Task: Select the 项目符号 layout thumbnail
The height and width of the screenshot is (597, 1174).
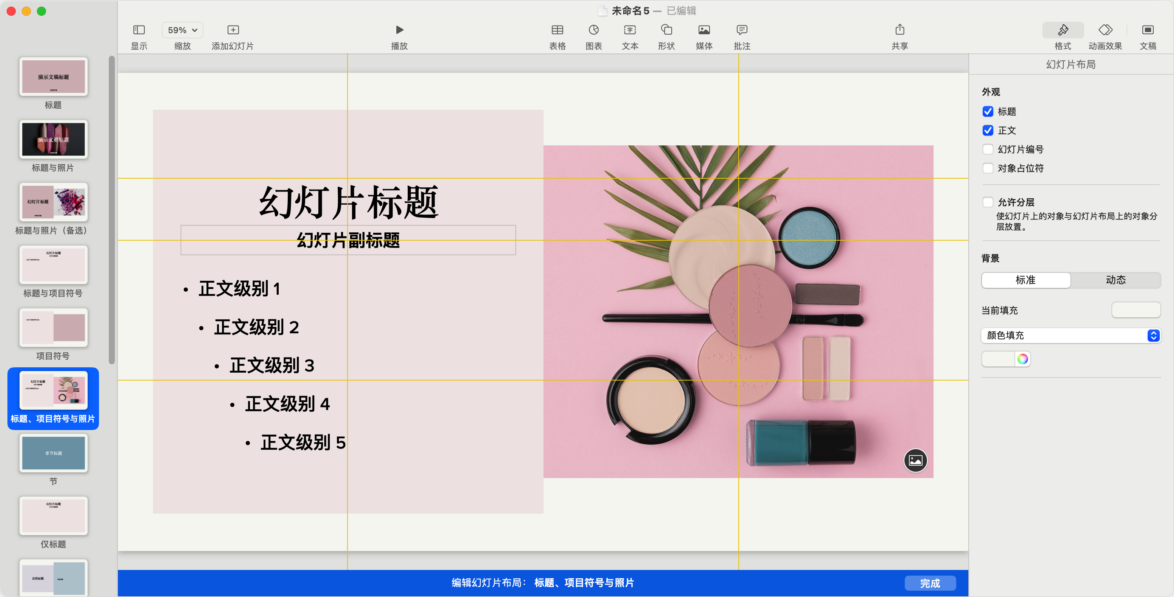Action: pyautogui.click(x=53, y=327)
